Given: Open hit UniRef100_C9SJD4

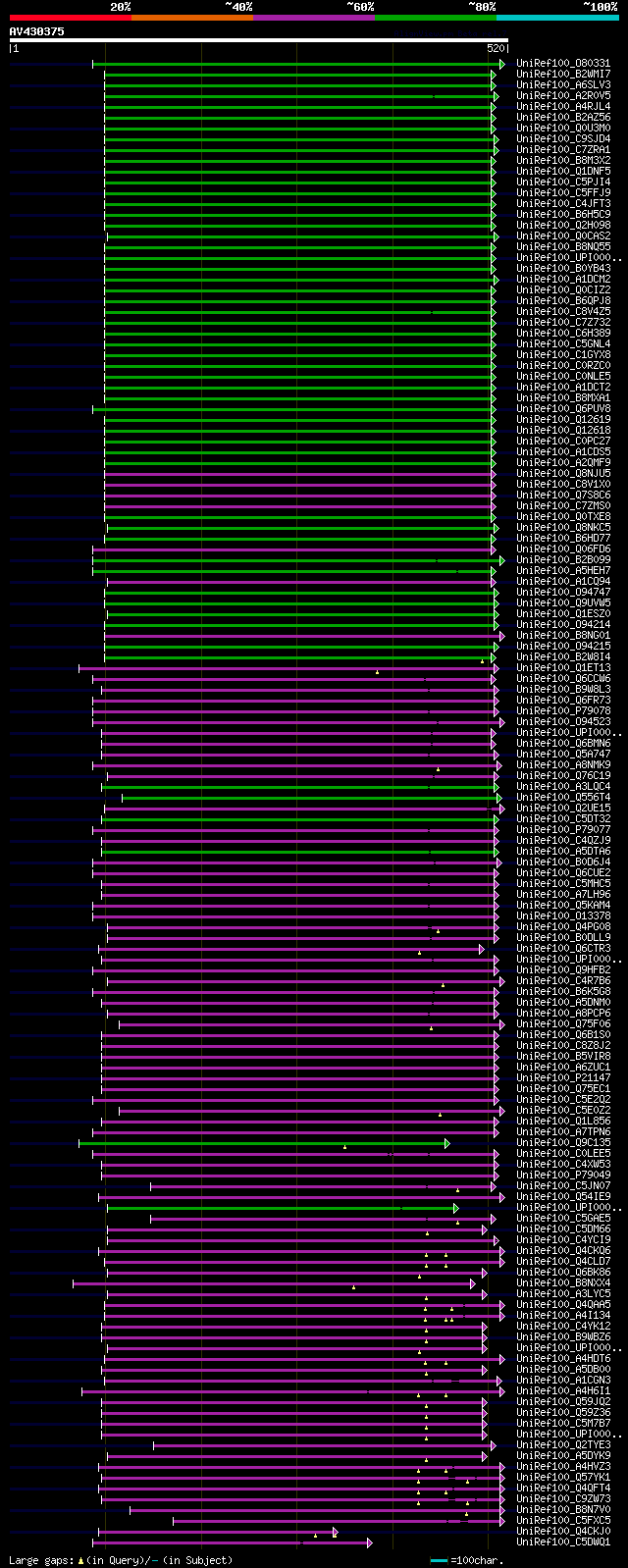Looking at the screenshot, I should (x=563, y=139).
